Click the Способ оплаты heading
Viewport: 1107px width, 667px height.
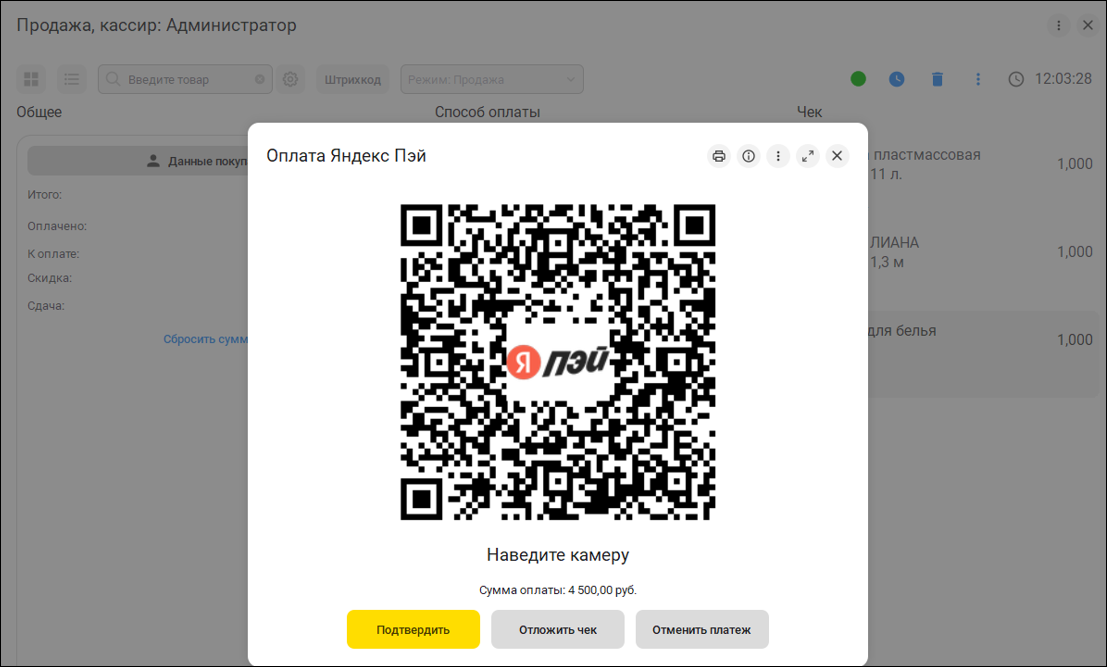tap(487, 112)
